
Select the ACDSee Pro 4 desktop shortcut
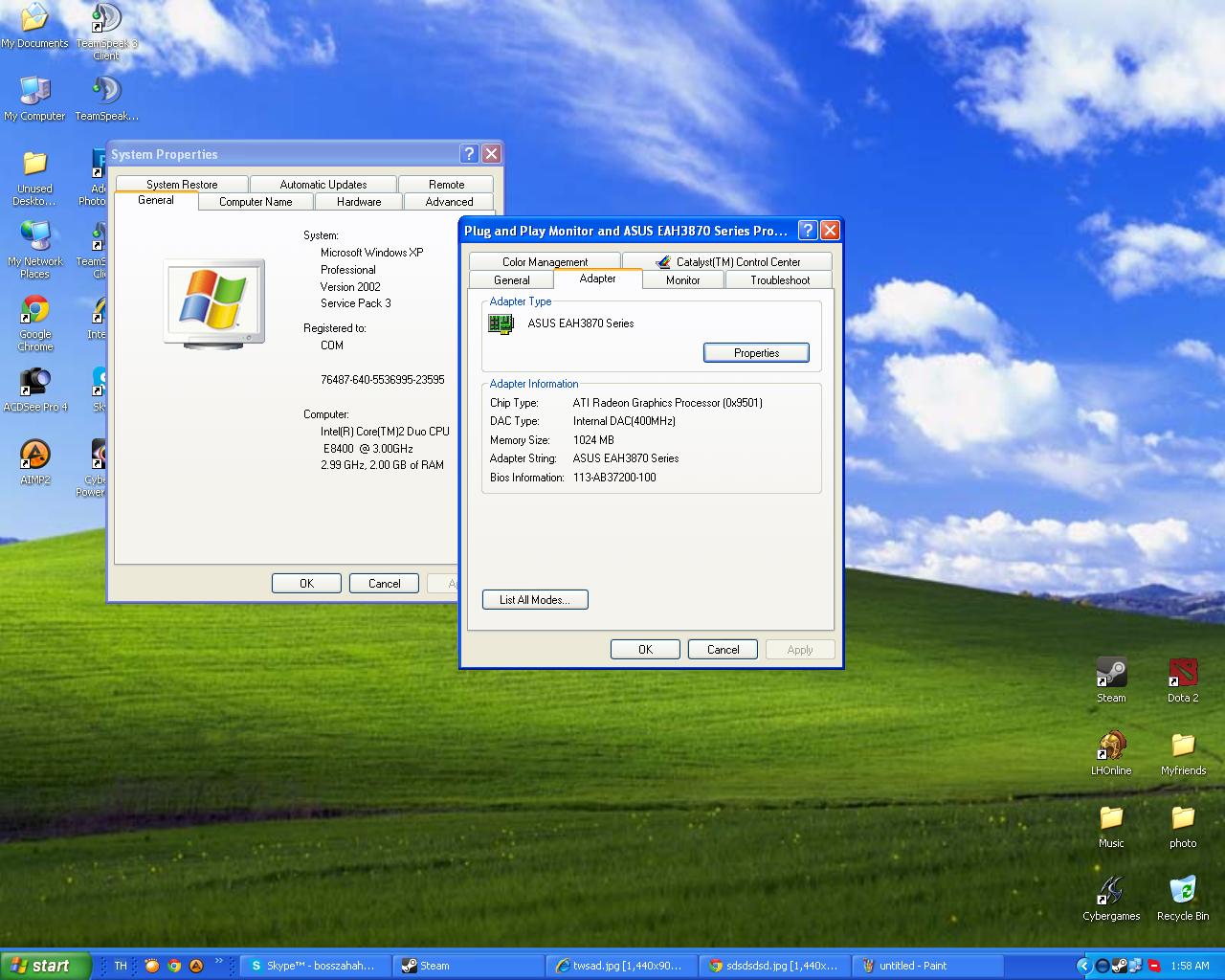(34, 390)
